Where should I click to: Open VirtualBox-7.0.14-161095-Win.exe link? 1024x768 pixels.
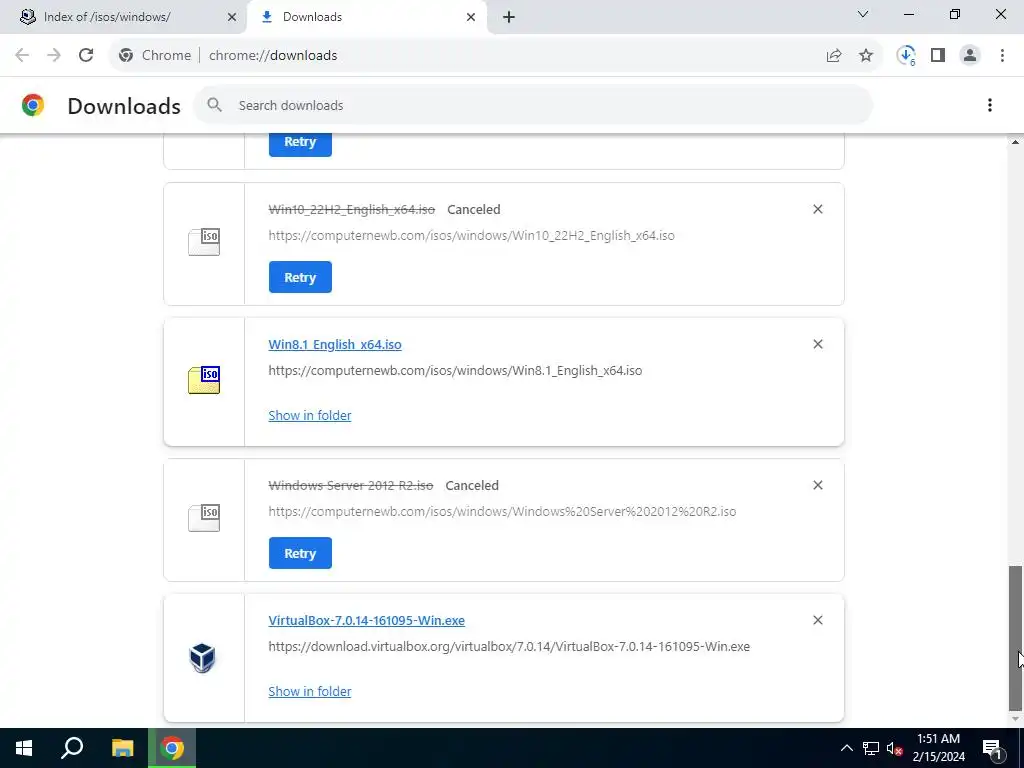click(366, 620)
